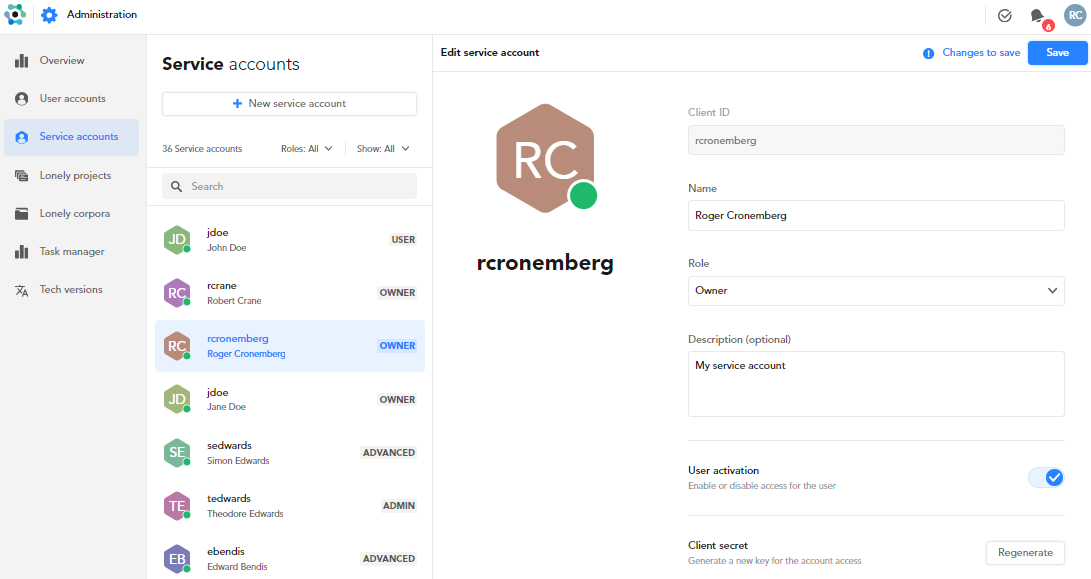Click the Name field with Roger Cronemberg
Screen dimensions: 1091x579
(875, 215)
